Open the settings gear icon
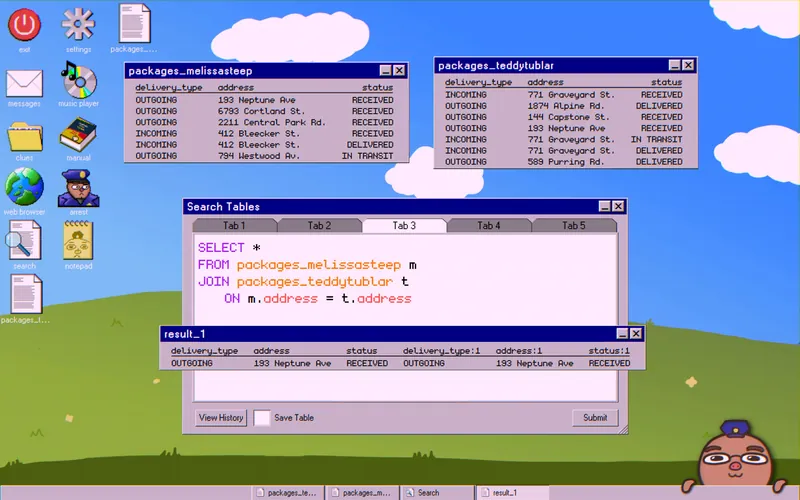 tap(78, 23)
